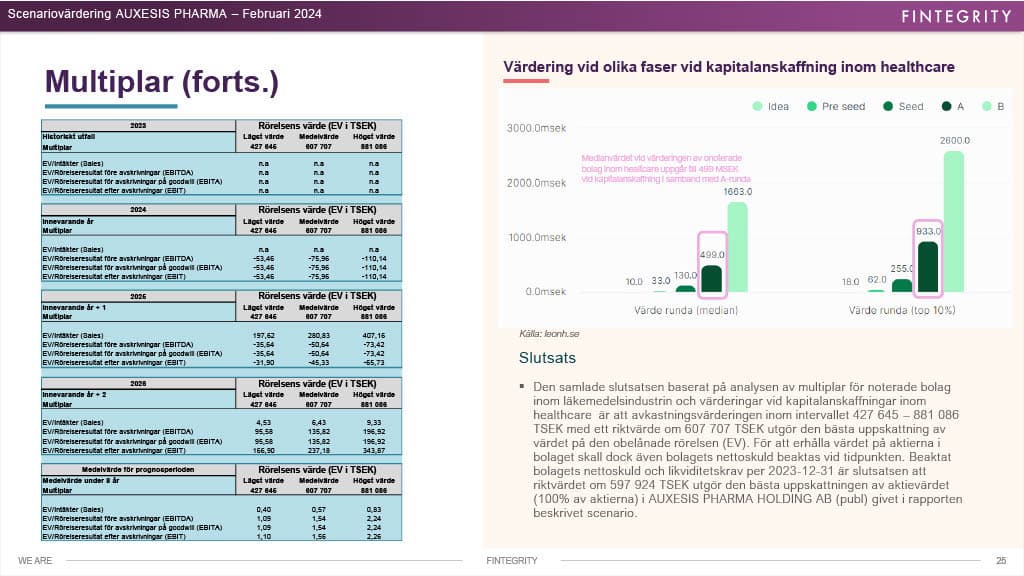
Task: Click the 343,87 EBIT cell in 2026 table
Action: [374, 451]
